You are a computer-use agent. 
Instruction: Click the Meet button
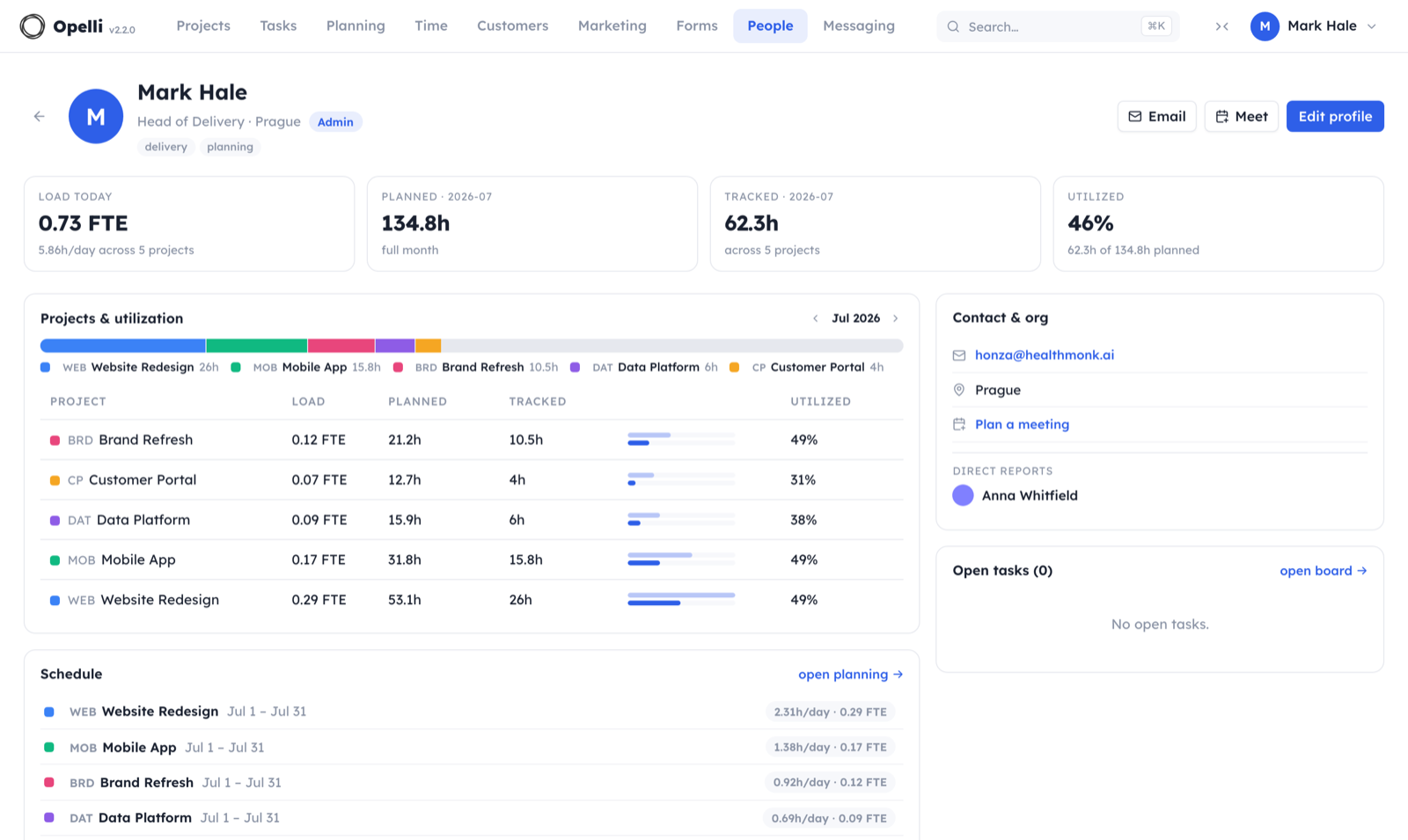1242,116
